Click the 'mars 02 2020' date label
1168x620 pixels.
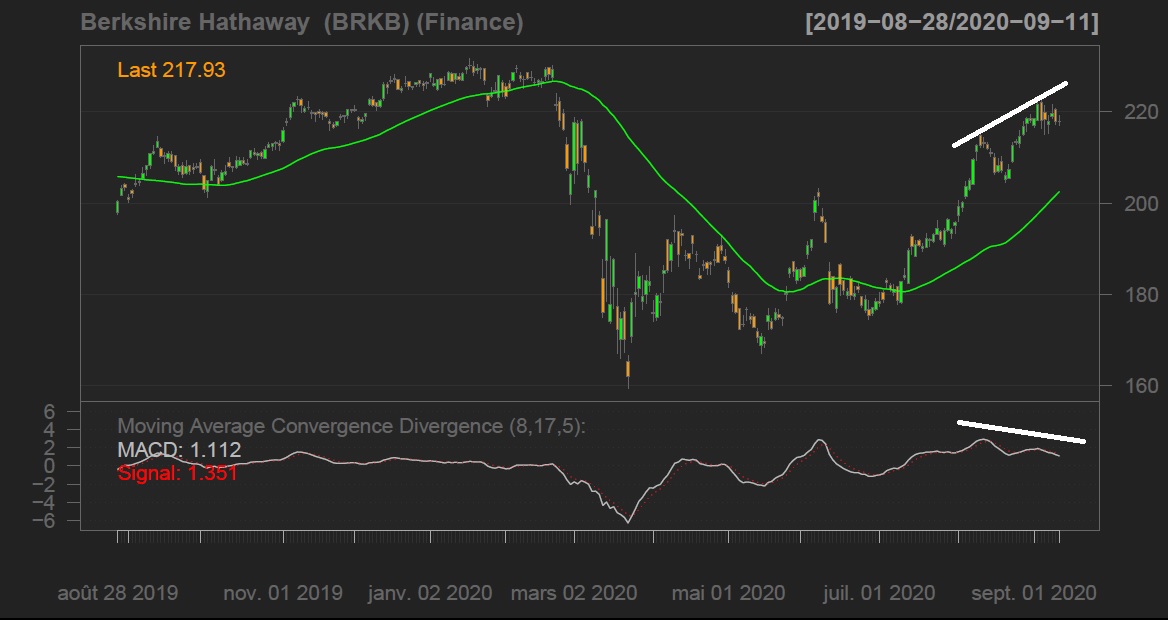point(574,593)
